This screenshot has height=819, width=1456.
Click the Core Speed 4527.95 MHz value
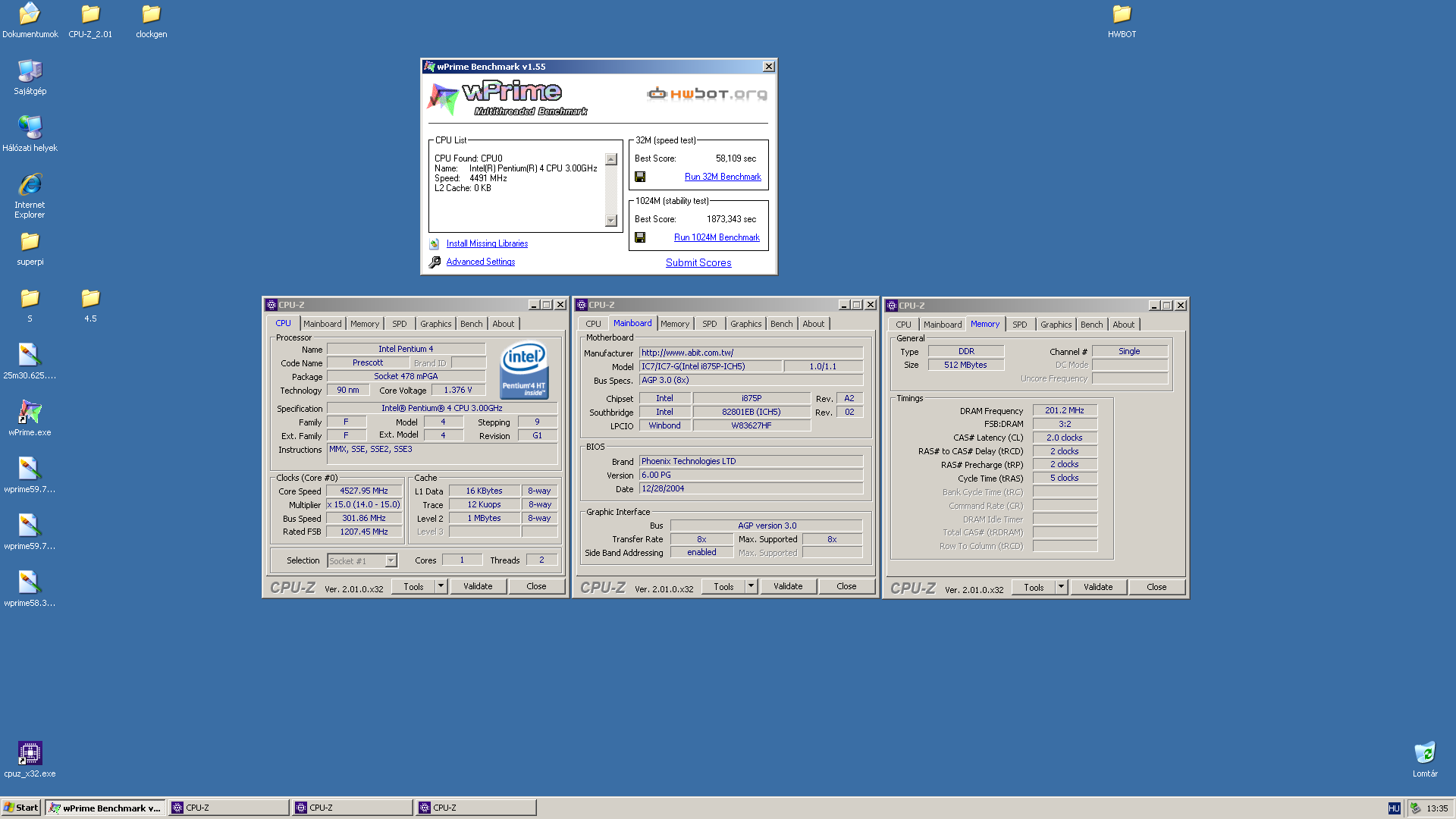[x=364, y=491]
